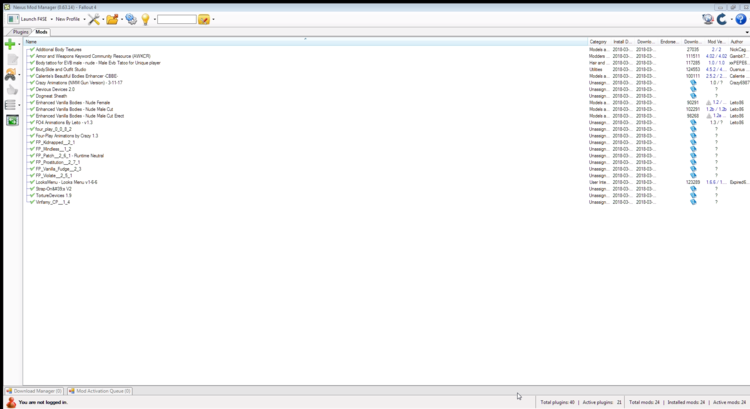Click the warning triangle for Nude Male Cut Erect
The width and height of the screenshot is (750, 409).
click(709, 116)
